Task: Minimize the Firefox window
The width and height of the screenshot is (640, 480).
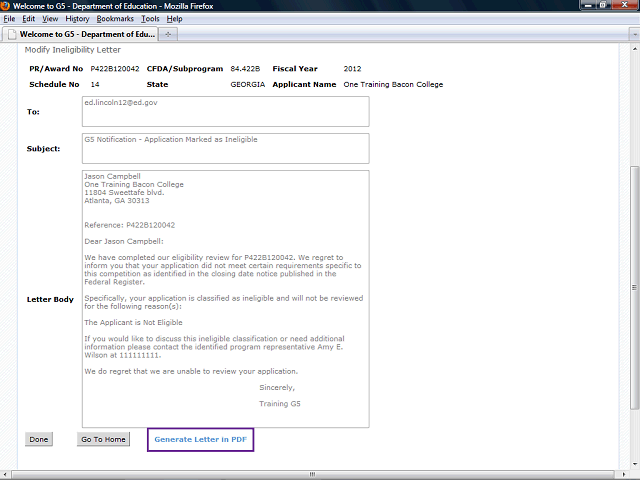Action: [588, 5]
